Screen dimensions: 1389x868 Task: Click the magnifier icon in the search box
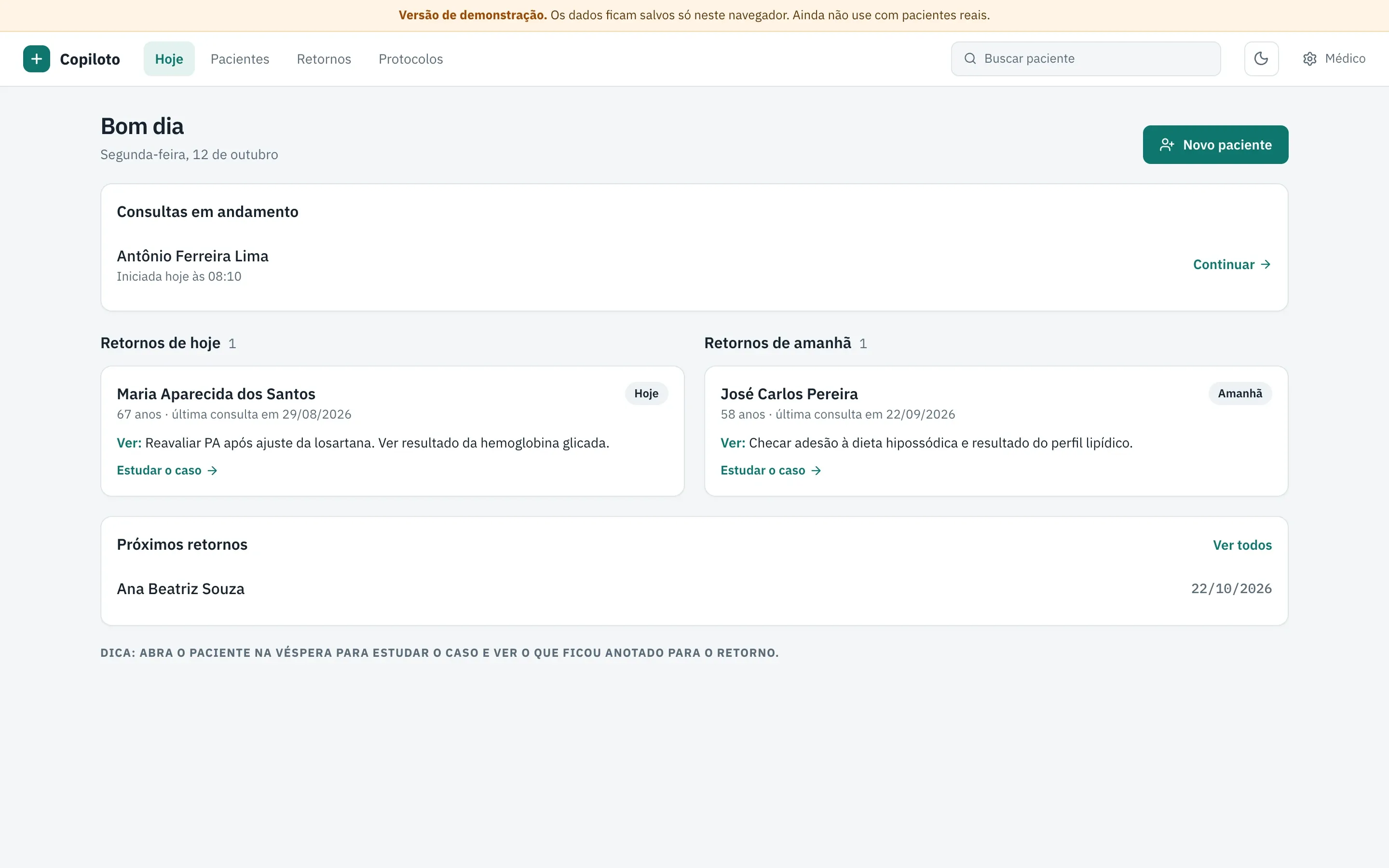(x=970, y=58)
